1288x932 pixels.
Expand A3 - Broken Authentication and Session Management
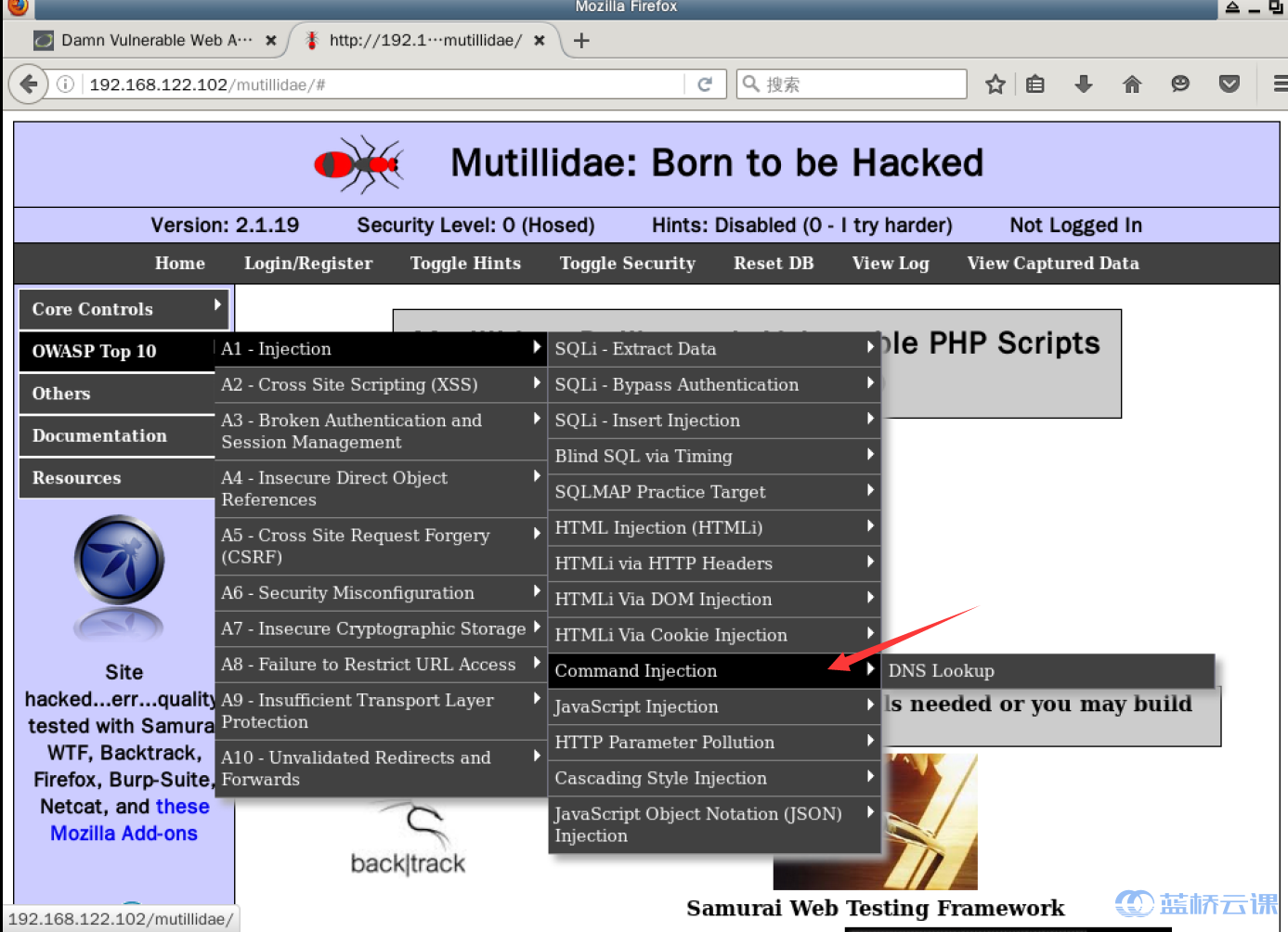point(381,432)
